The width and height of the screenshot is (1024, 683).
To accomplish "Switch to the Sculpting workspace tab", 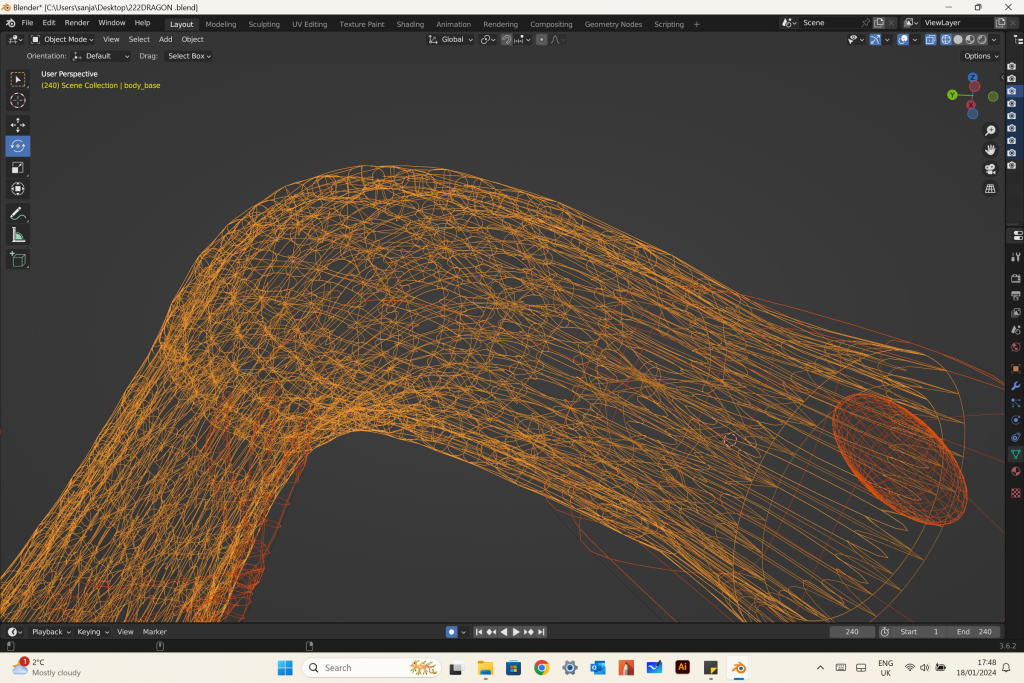I will click(264, 24).
